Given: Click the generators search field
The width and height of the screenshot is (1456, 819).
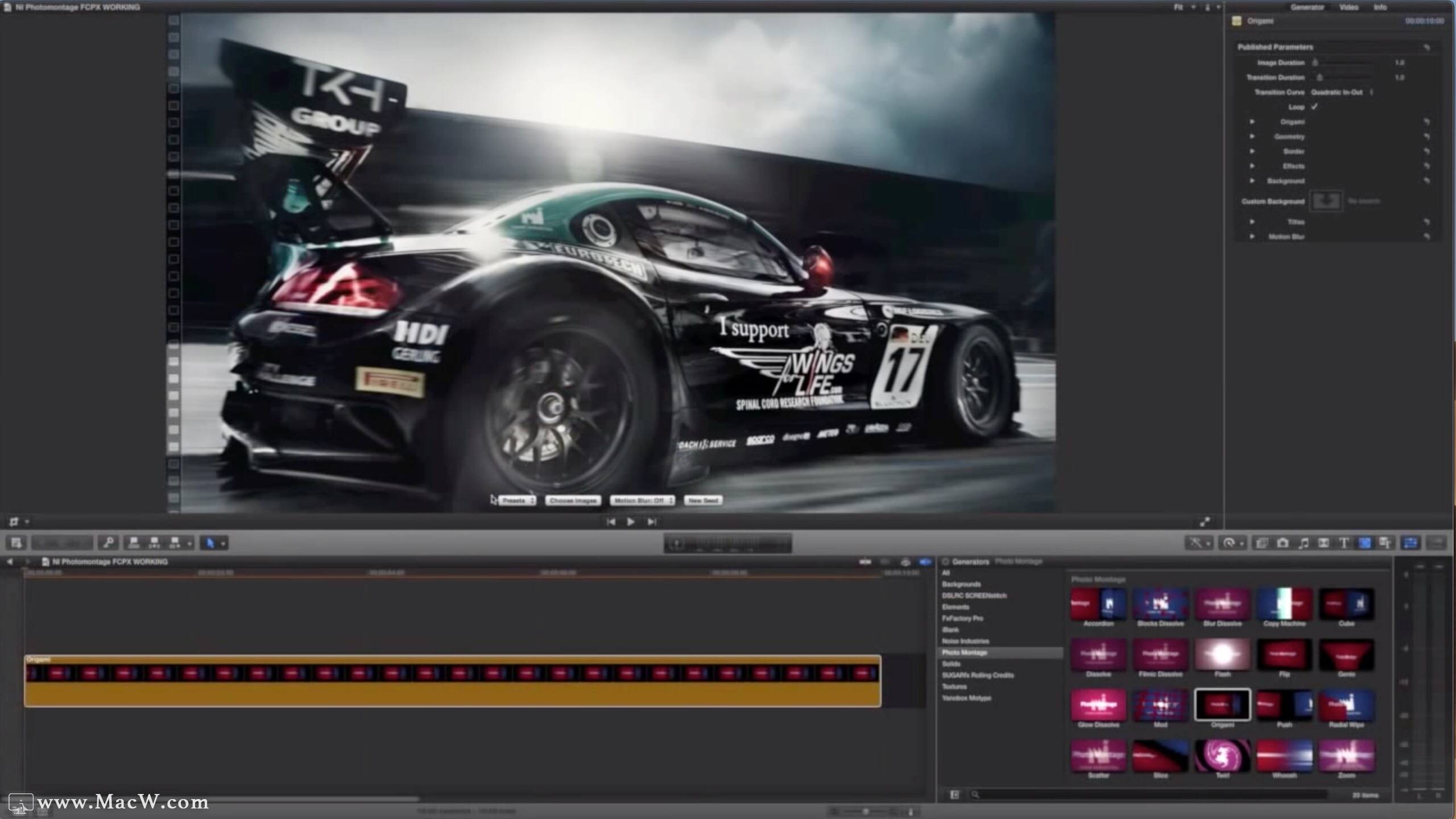Looking at the screenshot, I should click(1149, 795).
